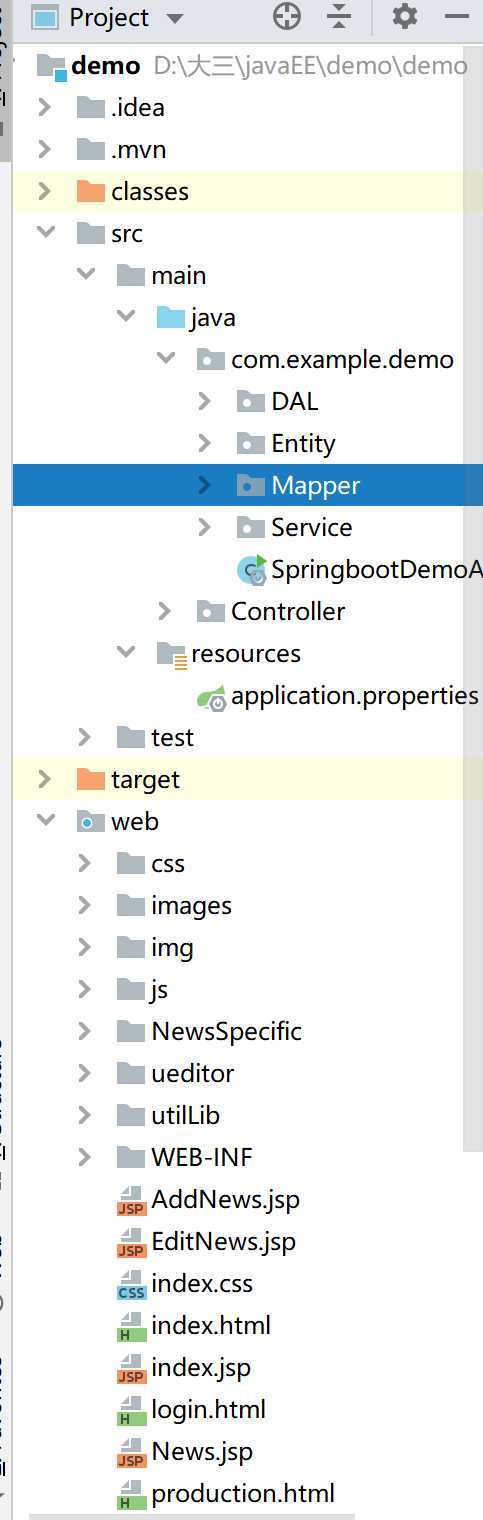
Task: Collapse the web folder chevron
Action: [x=44, y=821]
